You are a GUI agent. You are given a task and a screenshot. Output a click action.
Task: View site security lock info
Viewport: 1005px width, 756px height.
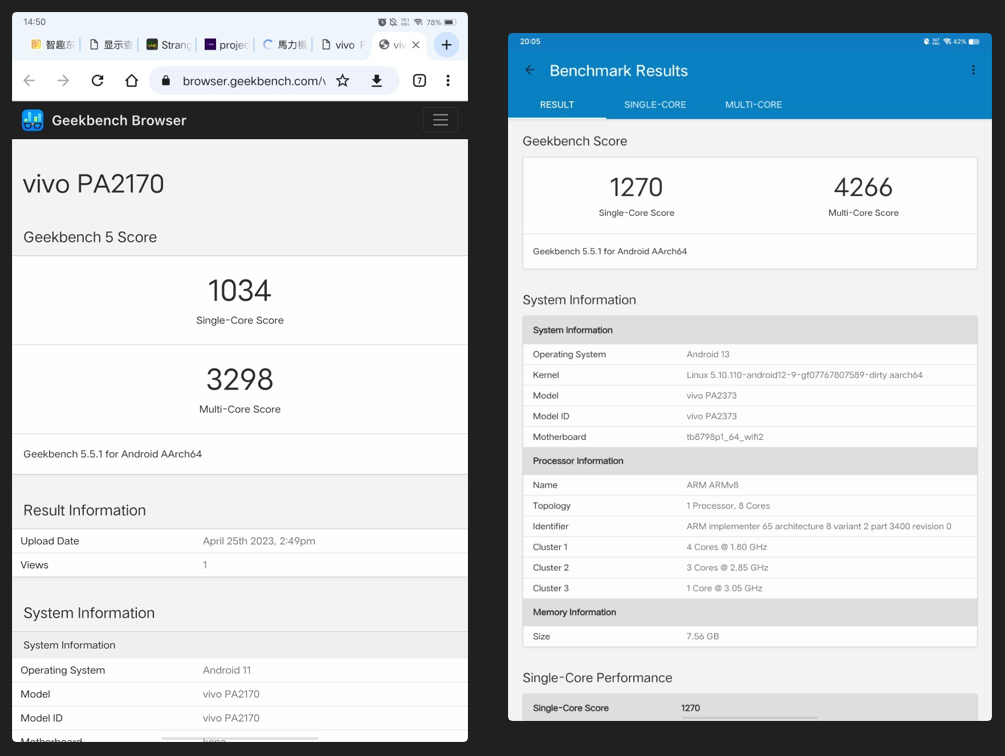[x=166, y=81]
